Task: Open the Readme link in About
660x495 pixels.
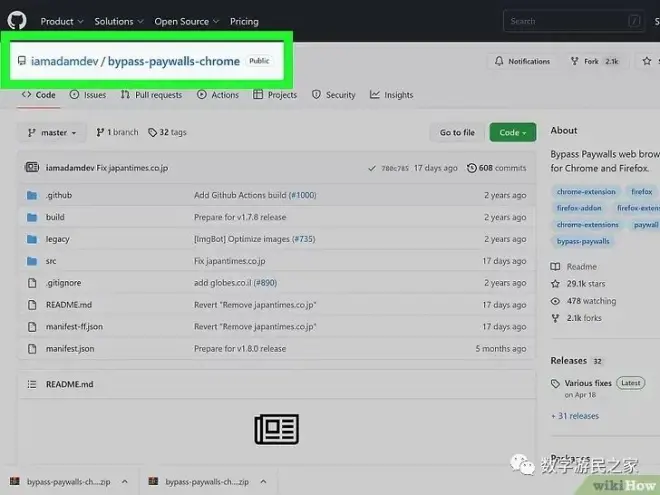Action: click(x=574, y=266)
